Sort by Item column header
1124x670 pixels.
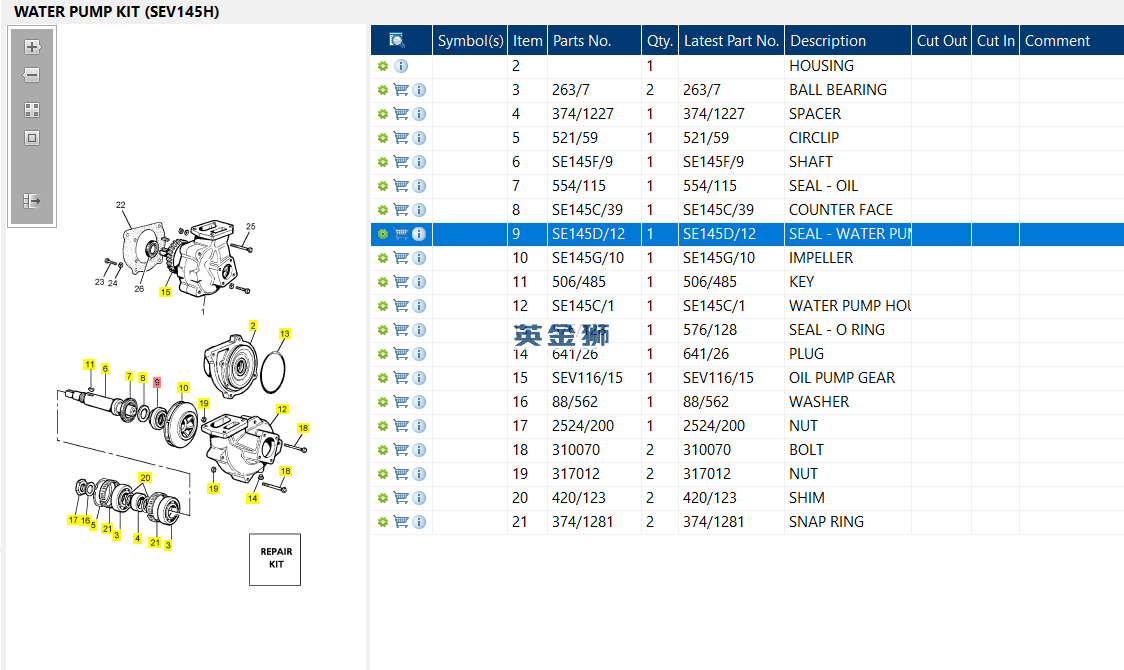pyautogui.click(x=528, y=41)
